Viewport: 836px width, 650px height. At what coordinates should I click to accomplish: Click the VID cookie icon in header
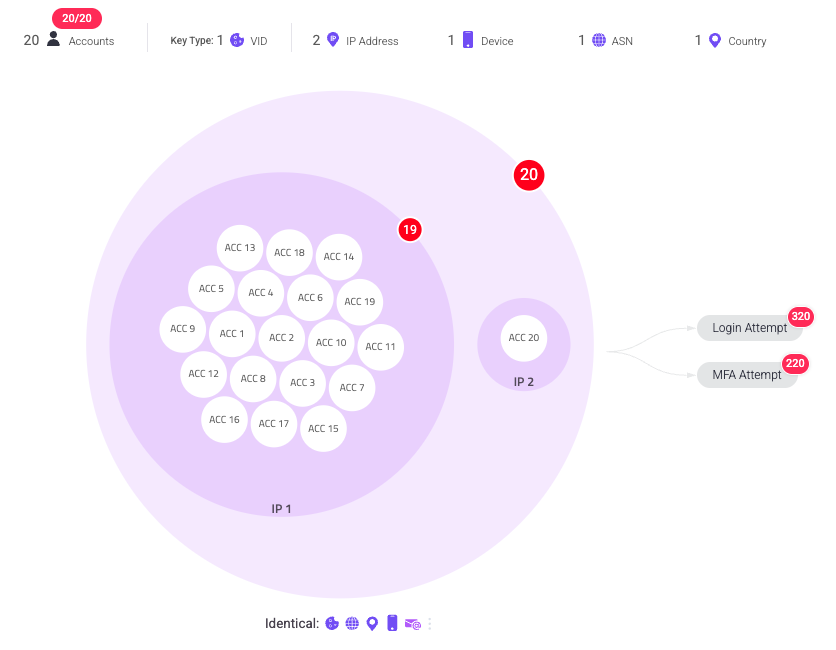pyautogui.click(x=237, y=40)
